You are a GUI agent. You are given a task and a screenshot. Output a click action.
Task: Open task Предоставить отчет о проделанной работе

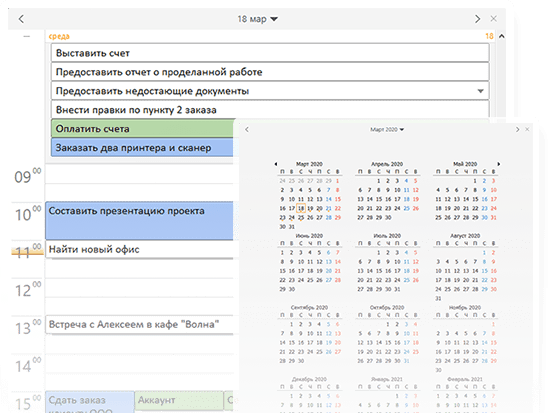(x=270, y=72)
